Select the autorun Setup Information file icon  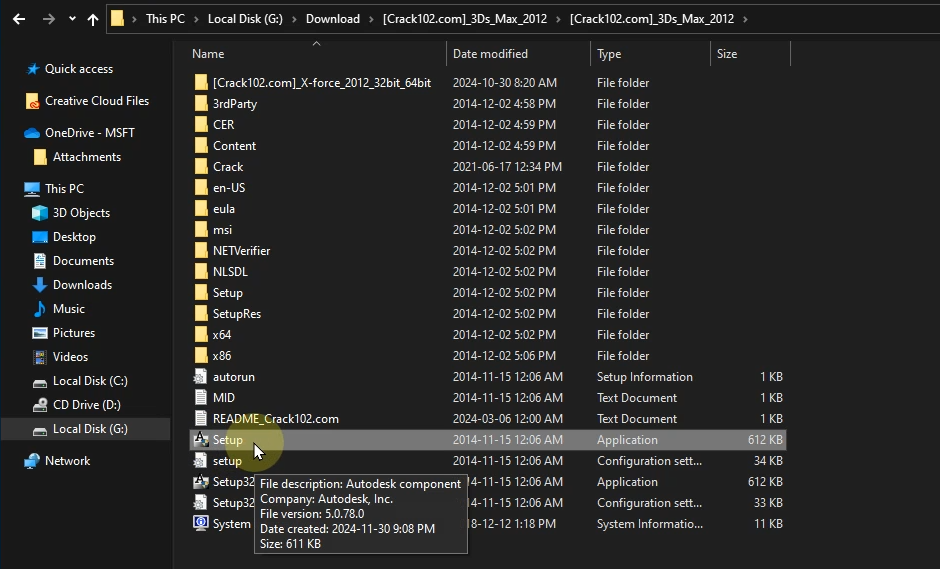point(201,377)
